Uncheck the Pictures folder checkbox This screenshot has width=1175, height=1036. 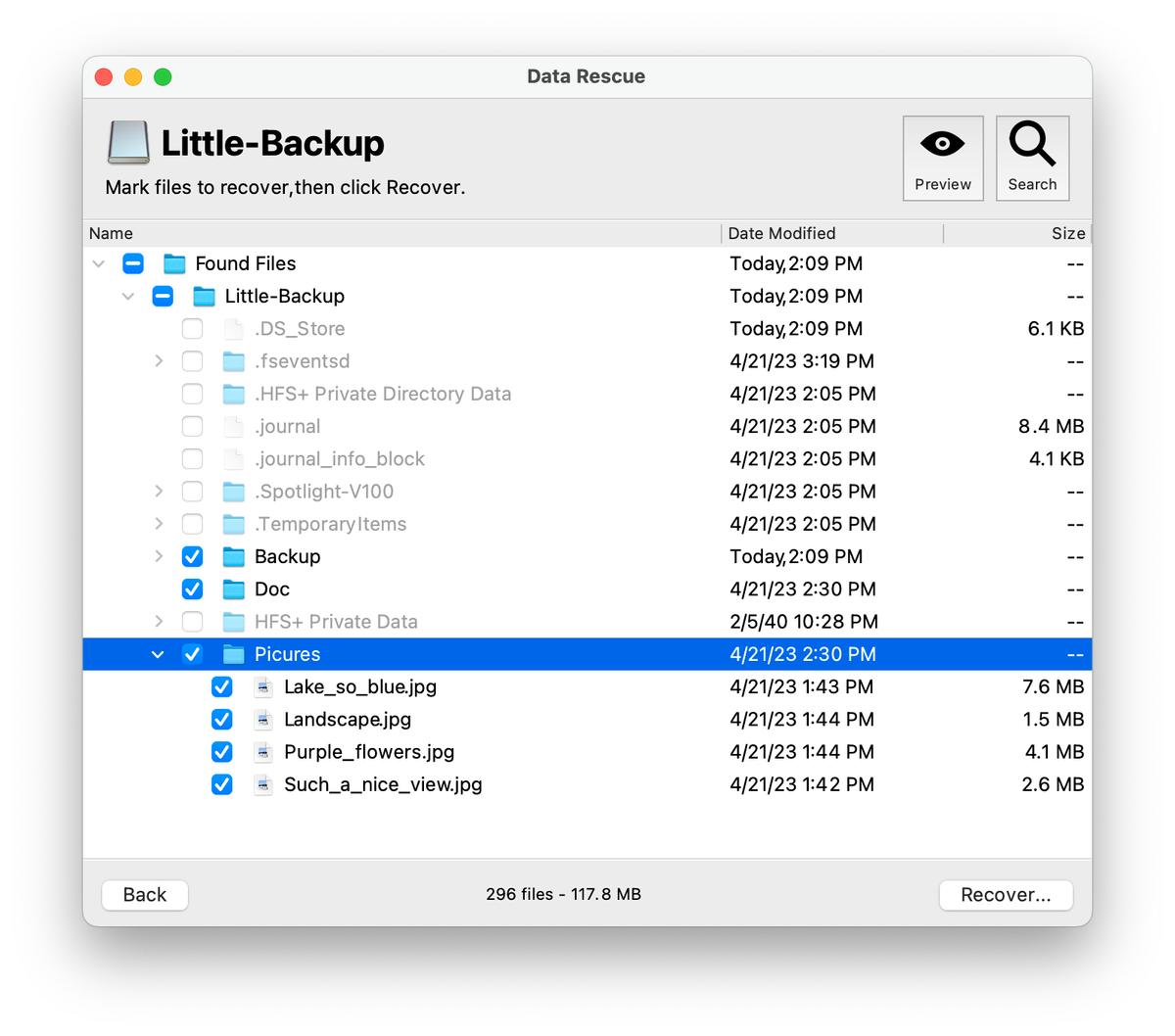(x=192, y=654)
